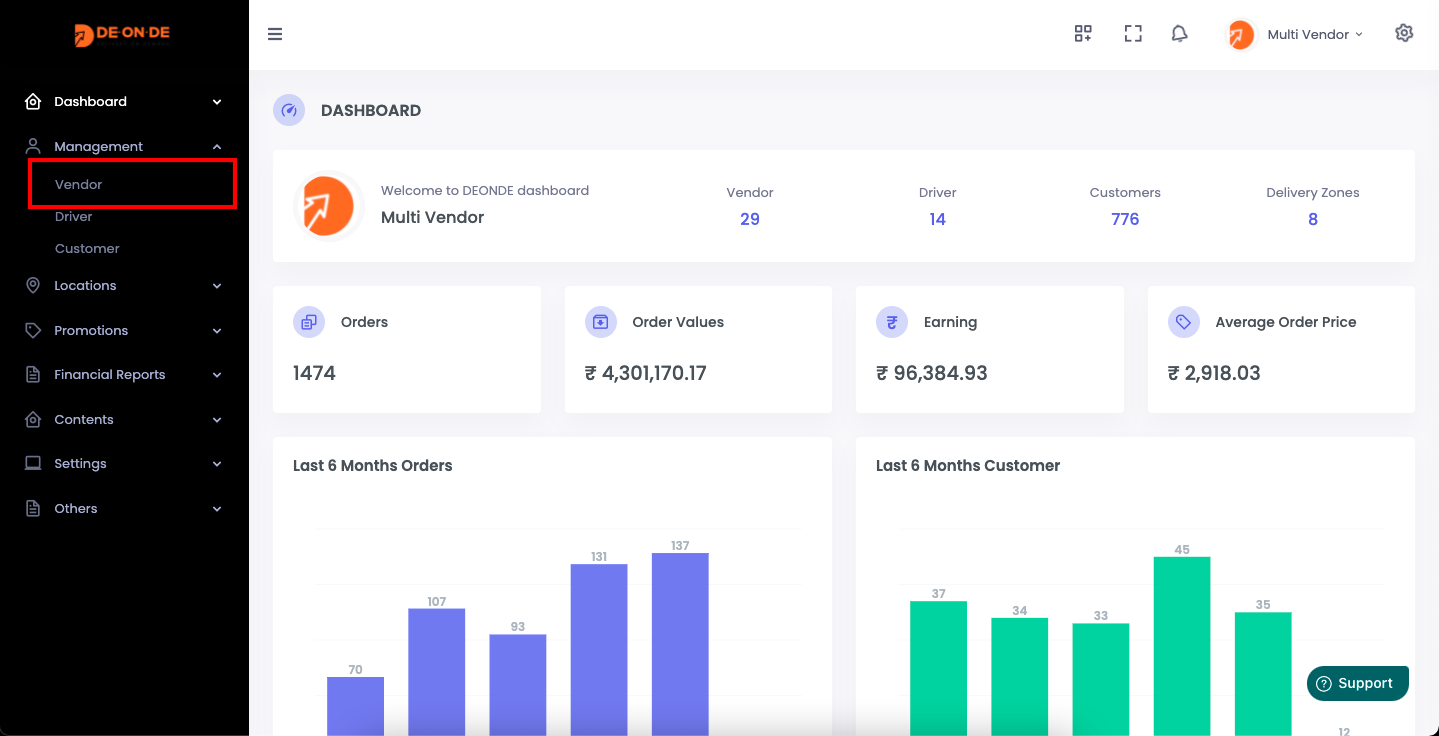Click the Last 6 Months Customer heading

(x=967, y=466)
